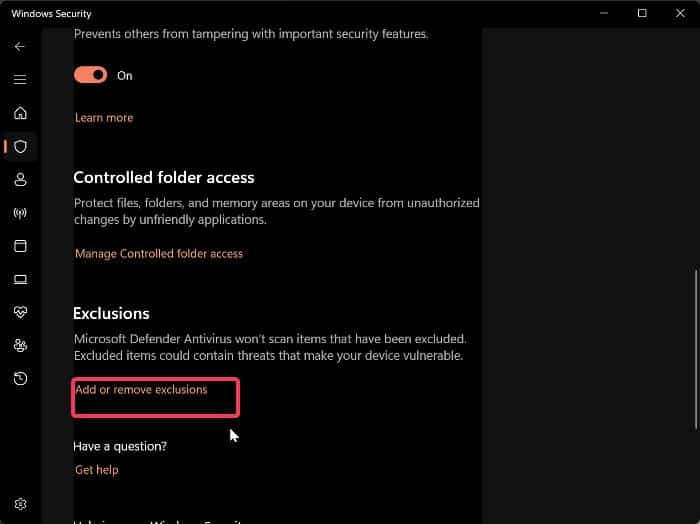Select Family options icon

coord(20,345)
